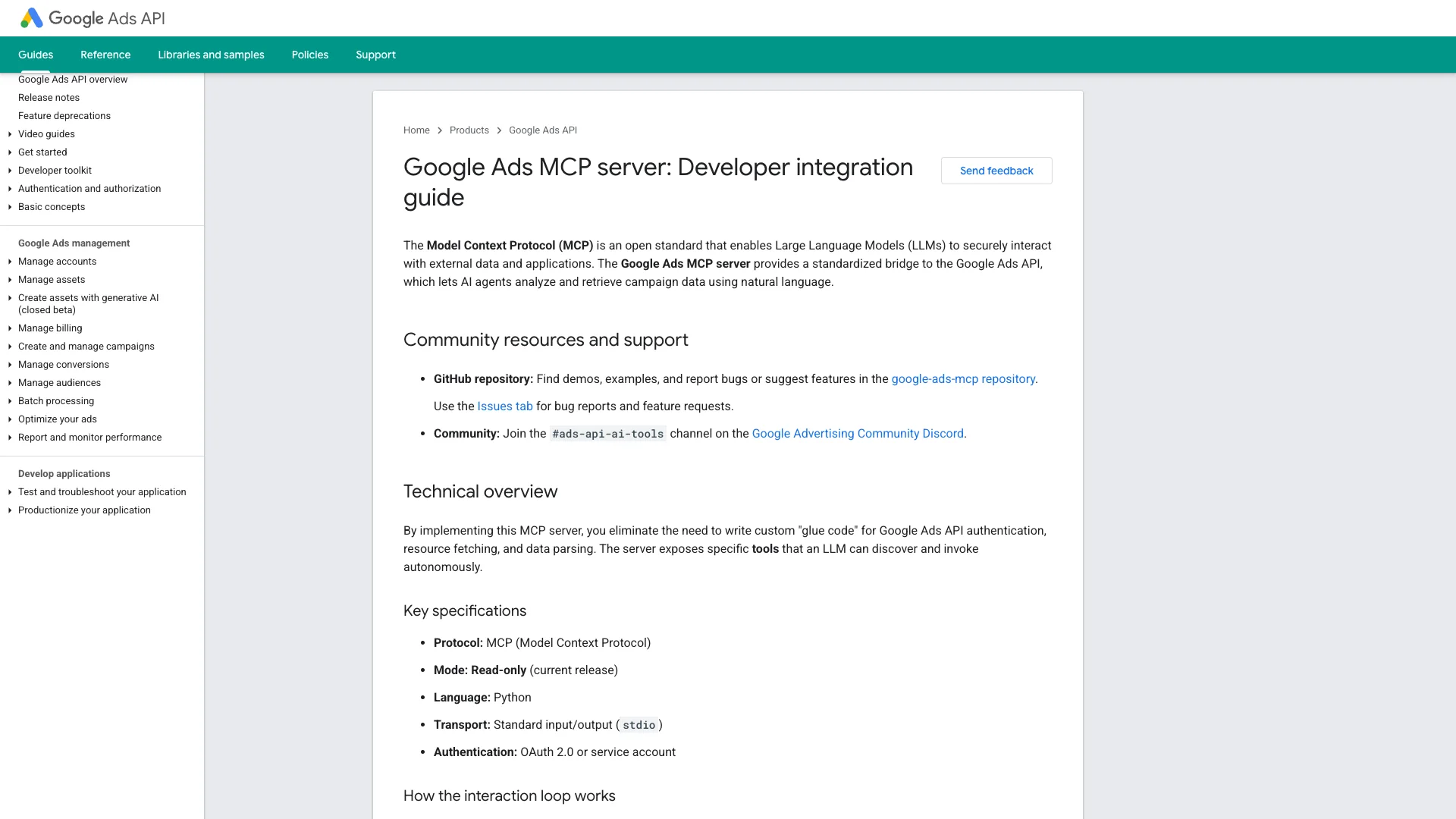Switch to the Reference tab
The height and width of the screenshot is (819, 1456).
(x=105, y=55)
